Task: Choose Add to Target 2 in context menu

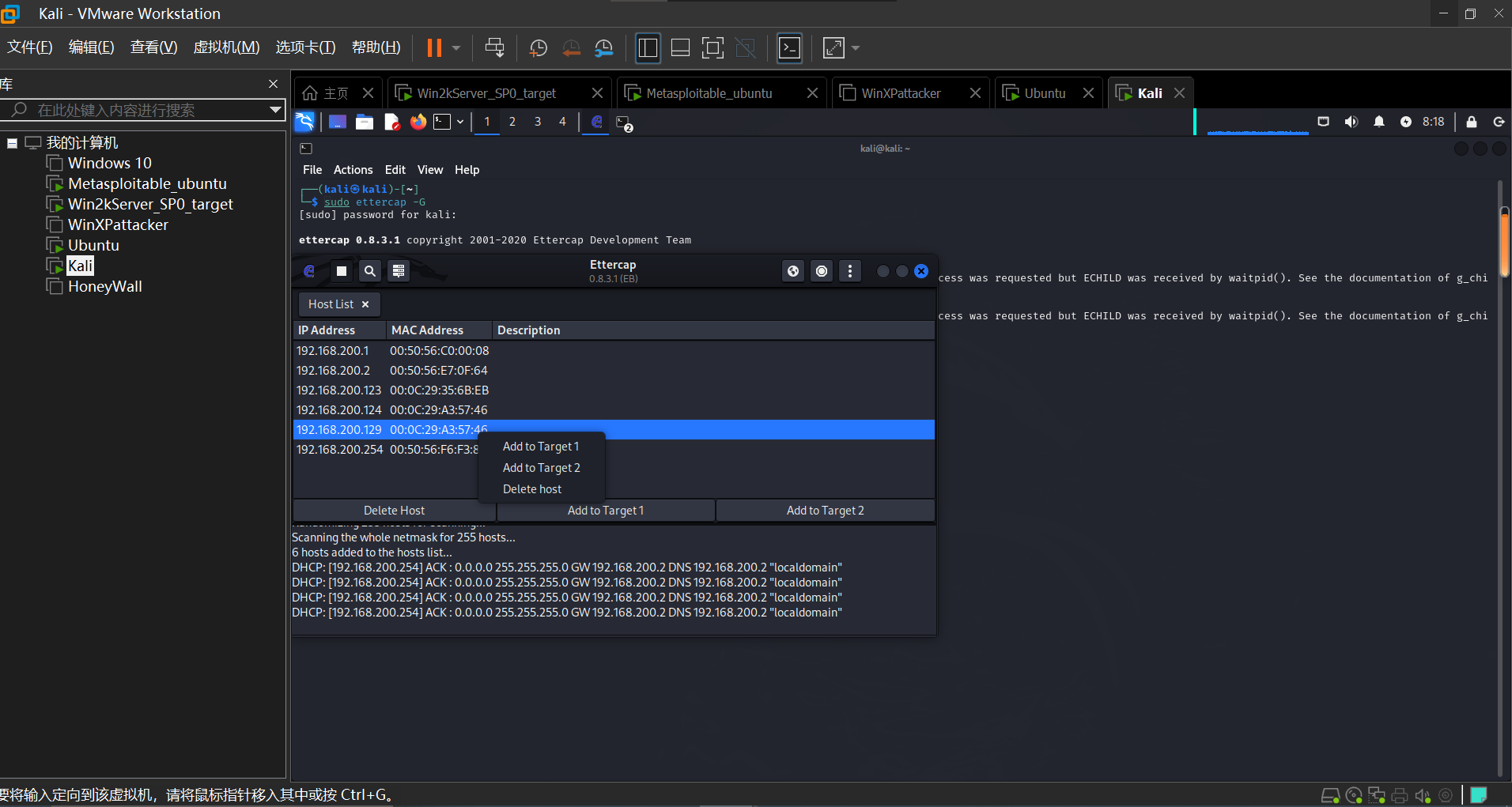Action: (x=542, y=468)
